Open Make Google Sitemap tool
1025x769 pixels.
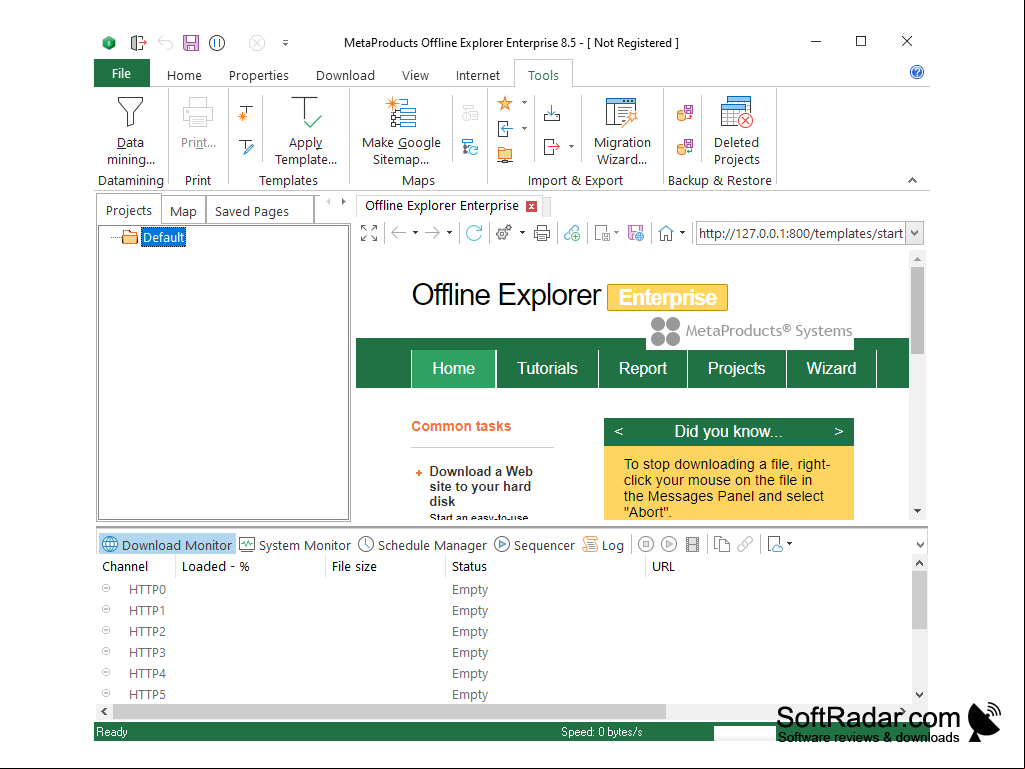point(401,131)
